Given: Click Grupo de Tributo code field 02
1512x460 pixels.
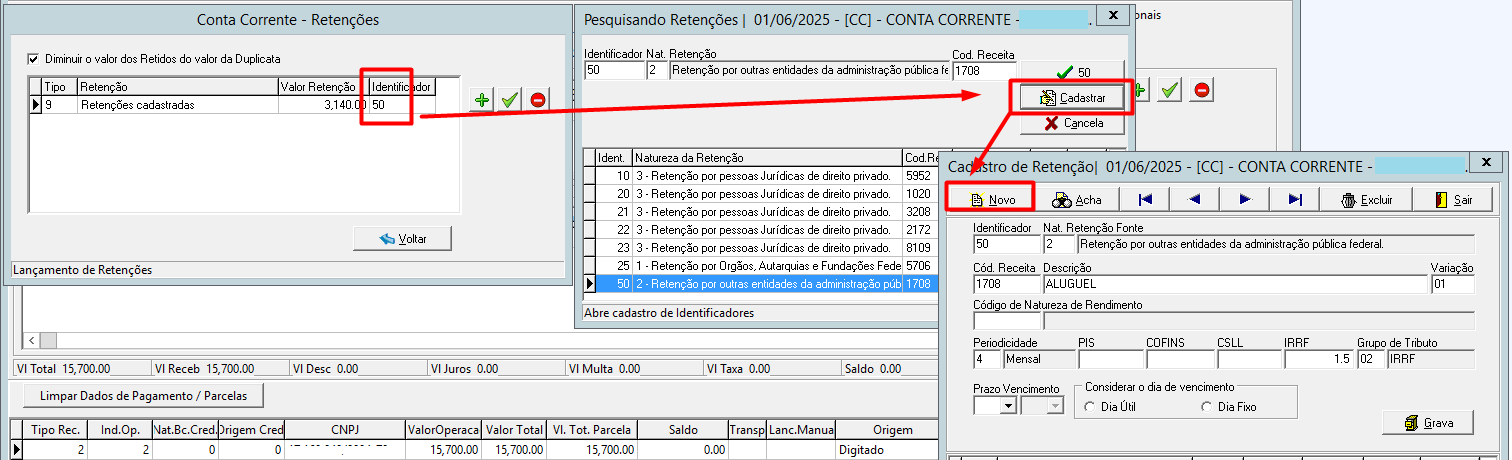Looking at the screenshot, I should pyautogui.click(x=1371, y=358).
